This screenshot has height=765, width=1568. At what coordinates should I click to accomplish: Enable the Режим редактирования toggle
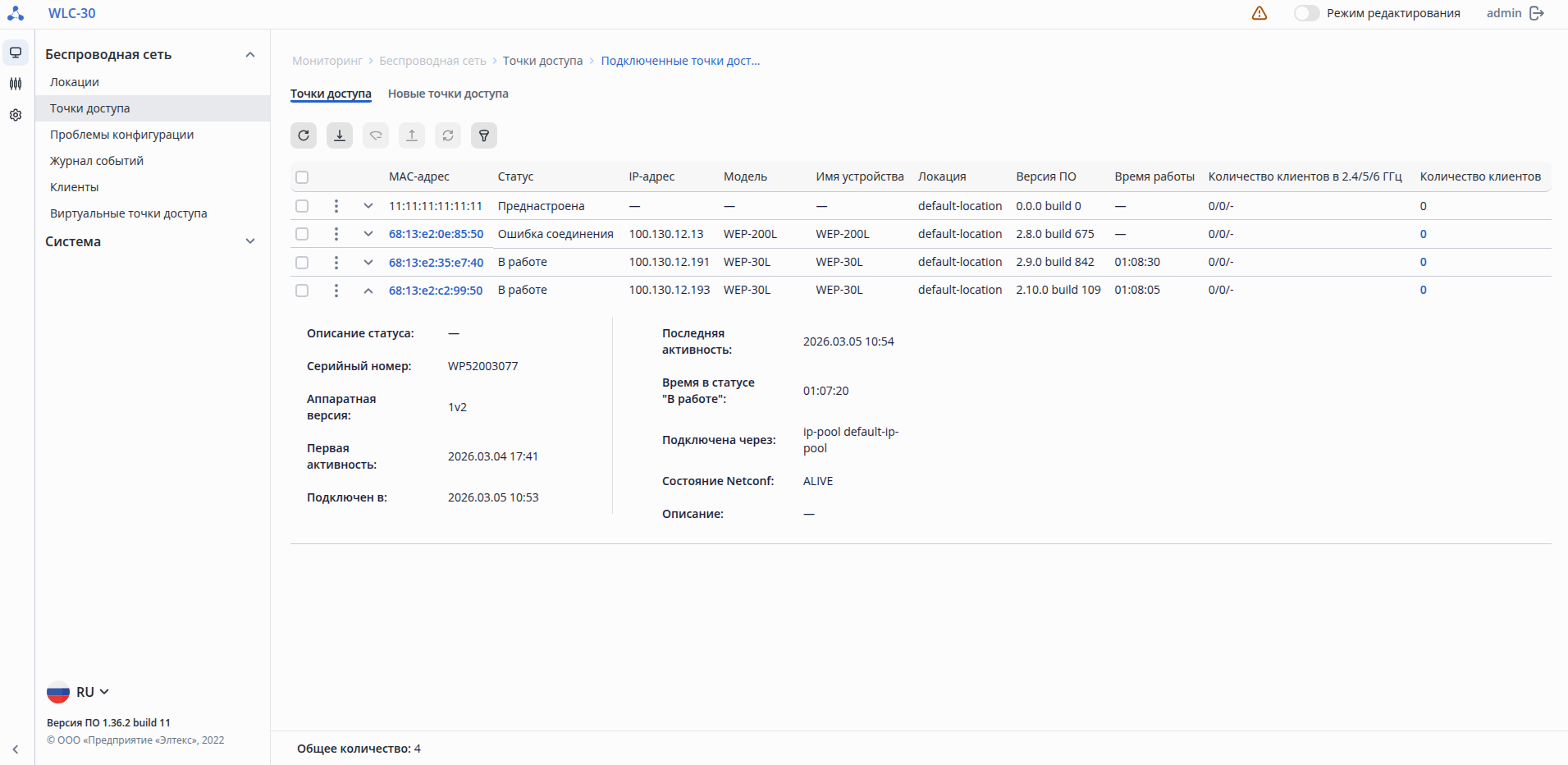point(1306,13)
